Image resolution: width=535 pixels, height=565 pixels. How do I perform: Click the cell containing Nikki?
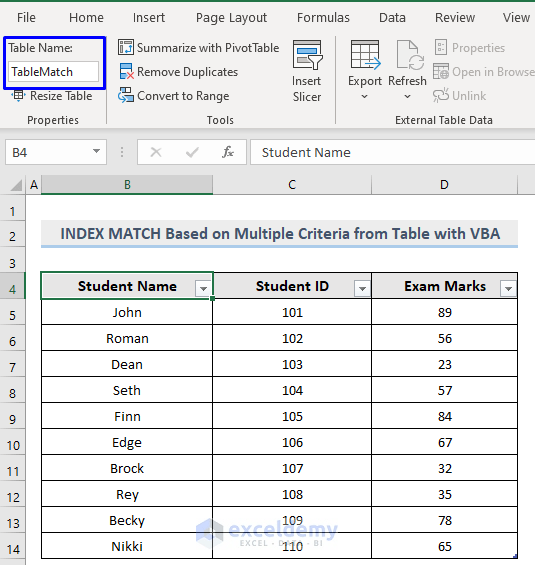pos(127,546)
